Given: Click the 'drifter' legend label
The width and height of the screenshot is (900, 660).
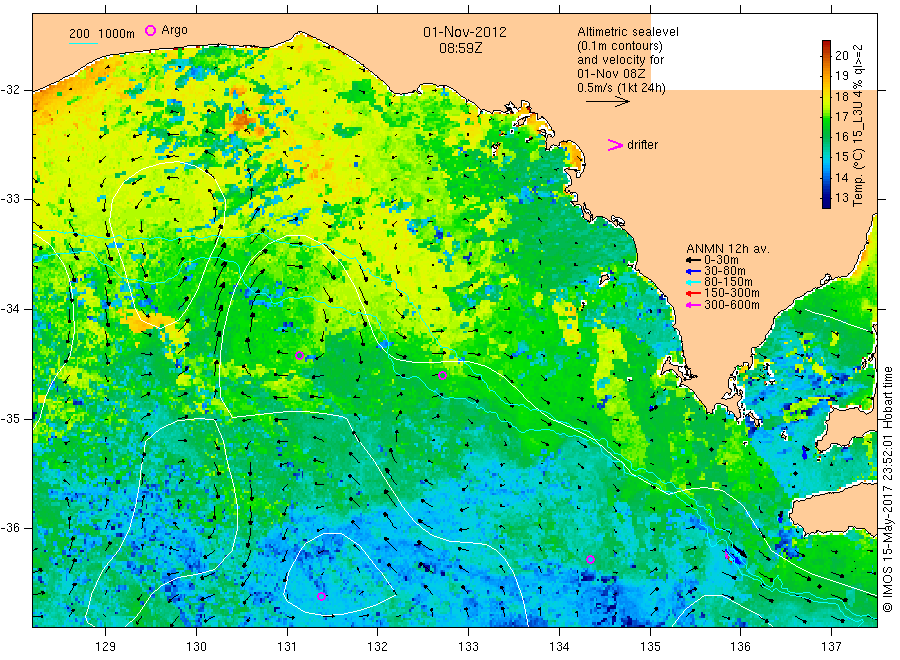Looking at the screenshot, I should (642, 145).
